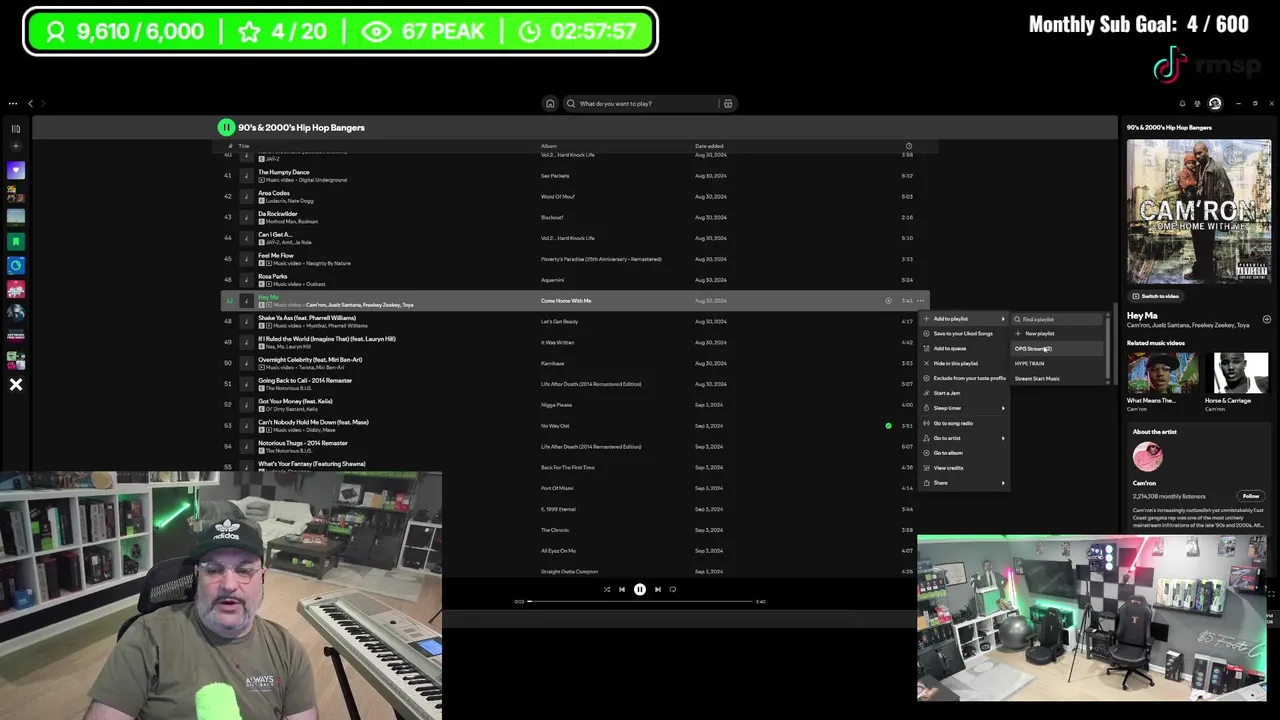This screenshot has width=1280, height=720.
Task: Skip to previous track
Action: pyautogui.click(x=622, y=589)
